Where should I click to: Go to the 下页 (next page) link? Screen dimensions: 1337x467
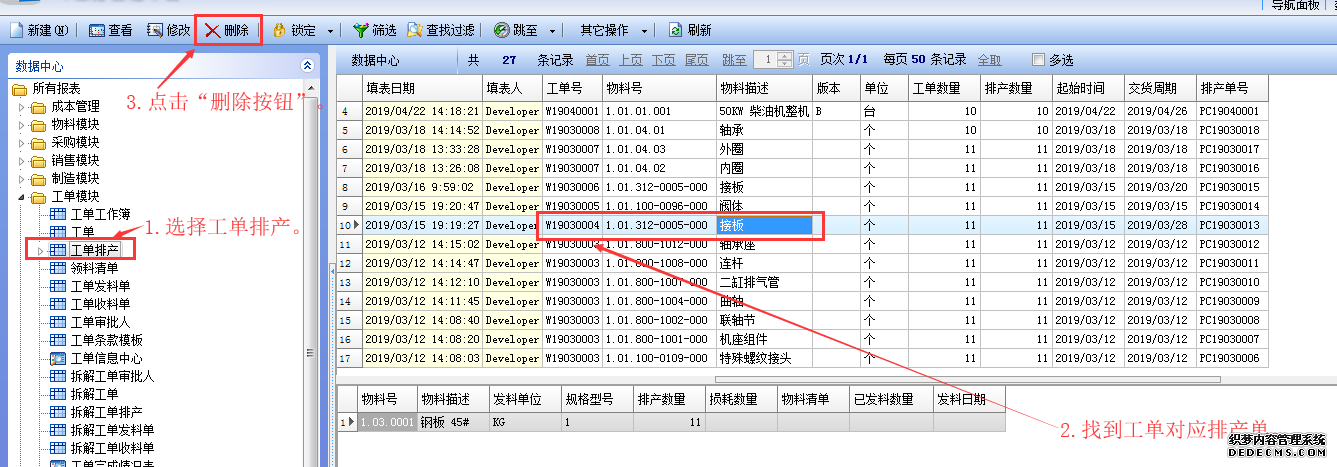click(663, 60)
